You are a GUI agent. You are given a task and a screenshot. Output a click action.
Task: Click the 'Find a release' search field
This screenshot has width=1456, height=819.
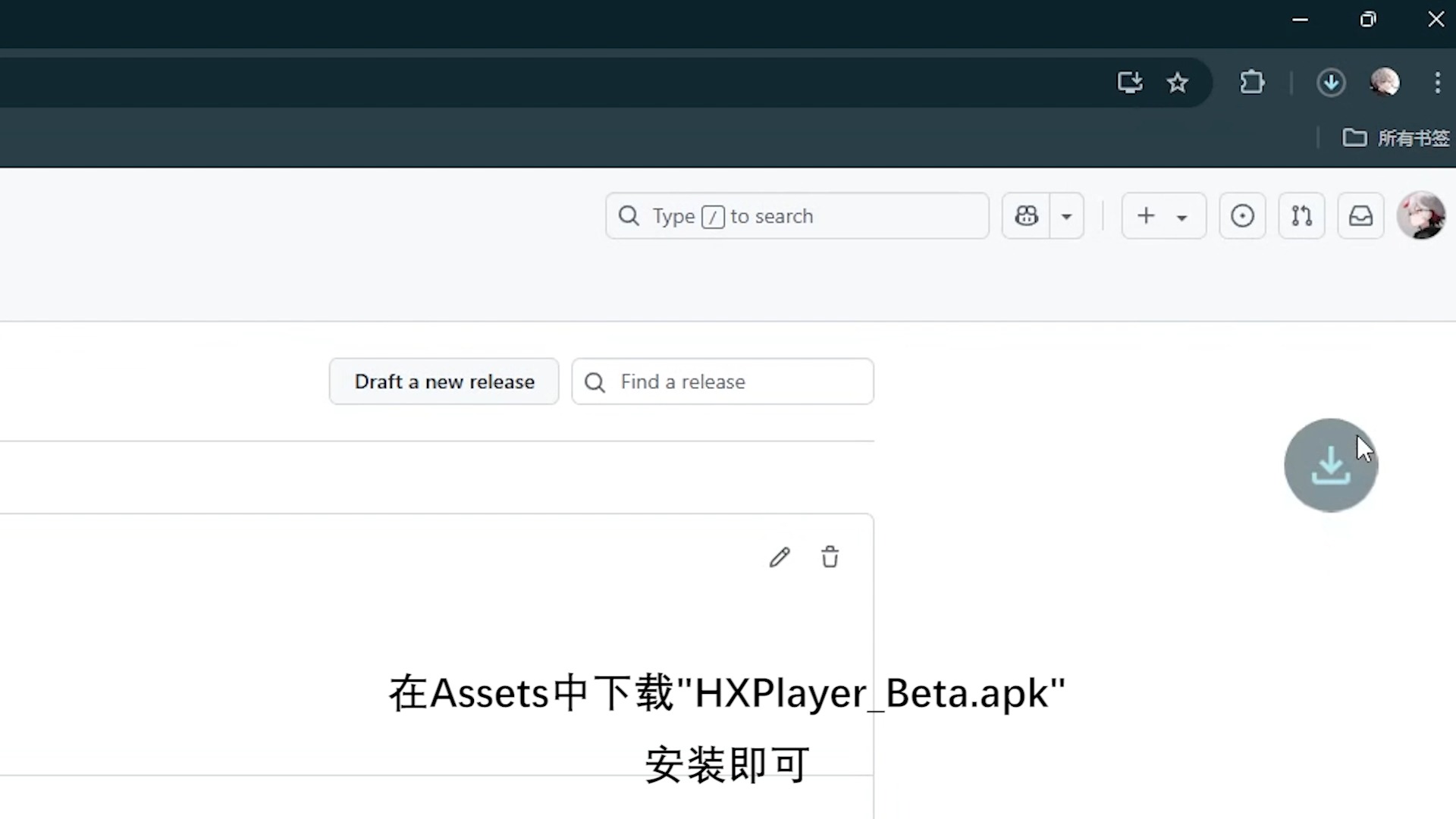tap(722, 382)
